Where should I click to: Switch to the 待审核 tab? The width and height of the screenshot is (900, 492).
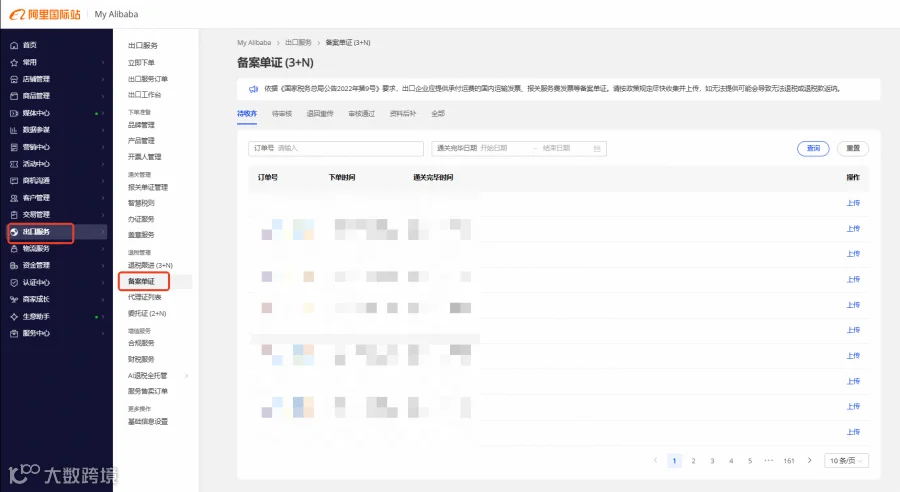[x=282, y=114]
